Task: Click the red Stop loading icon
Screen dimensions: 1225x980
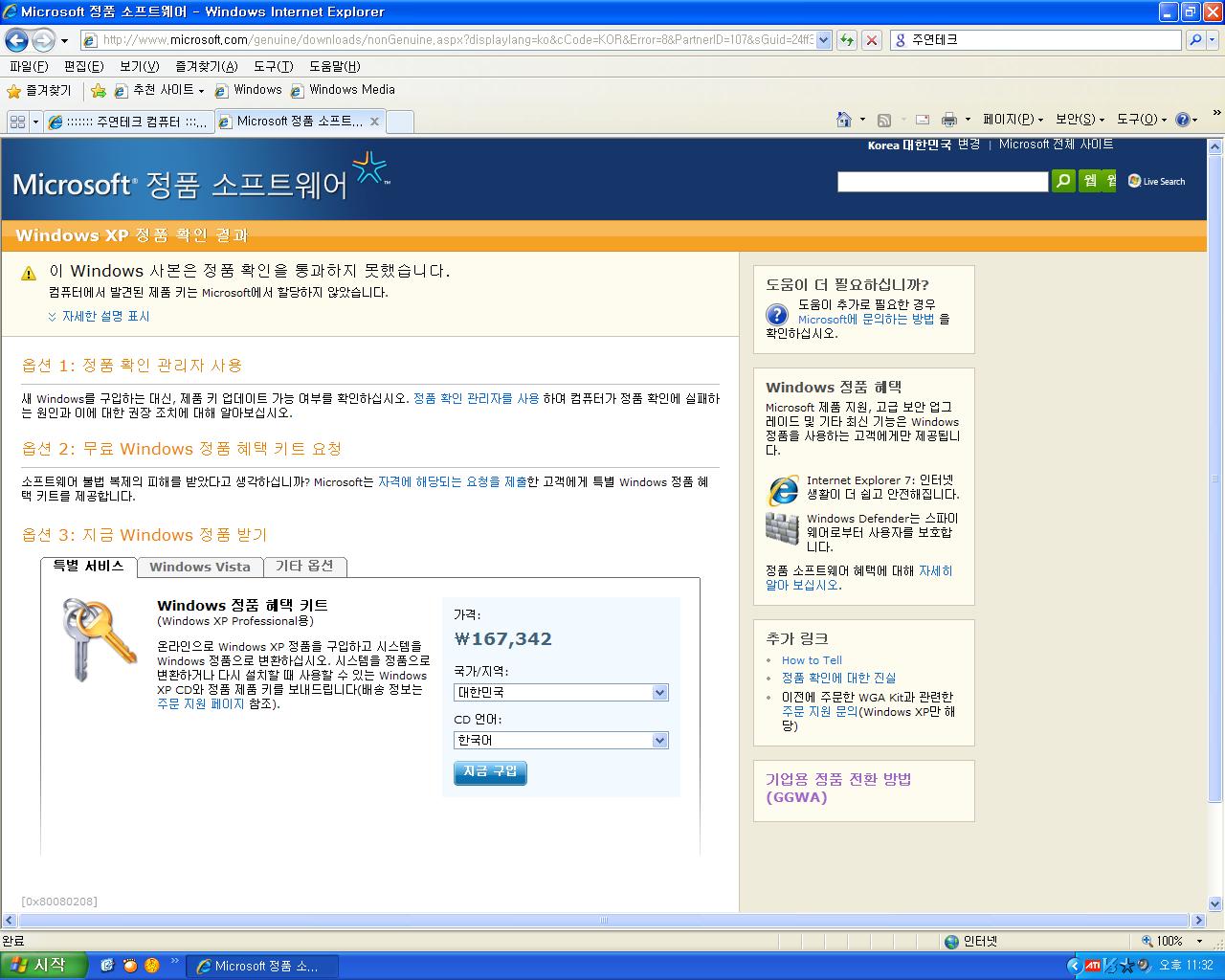Action: pos(871,40)
